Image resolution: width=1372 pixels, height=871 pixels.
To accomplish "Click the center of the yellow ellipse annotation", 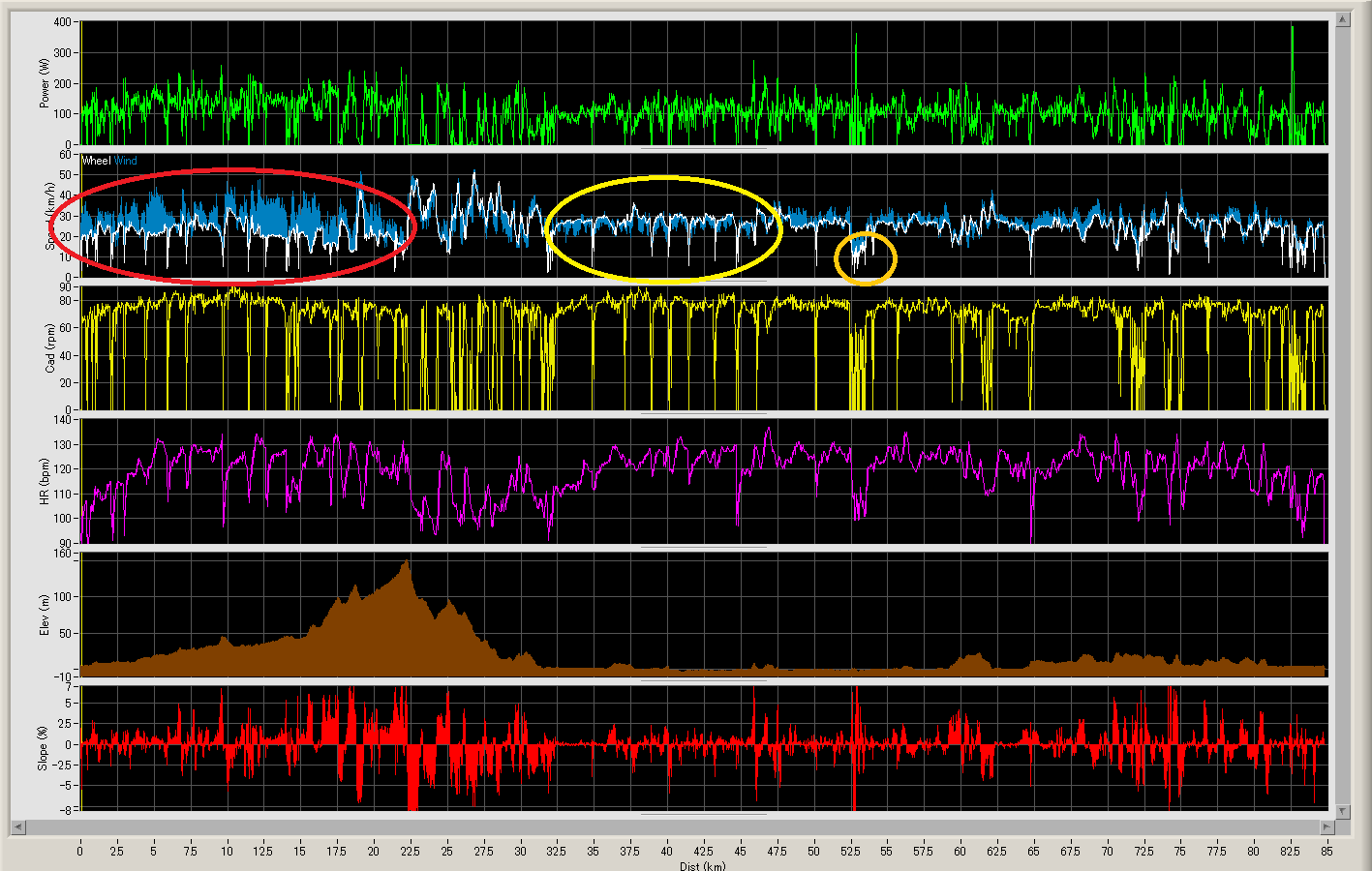I will tap(663, 229).
